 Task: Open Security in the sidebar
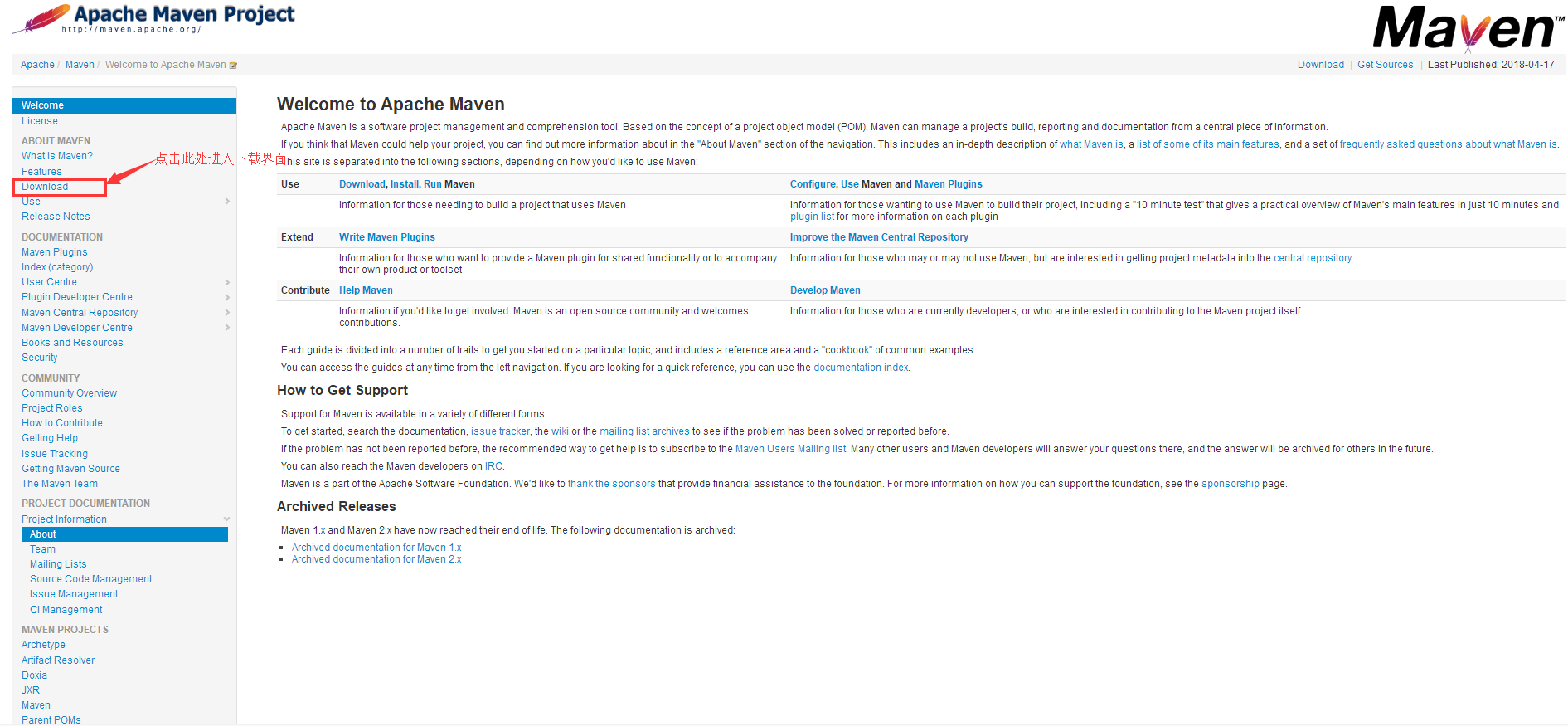(x=40, y=358)
